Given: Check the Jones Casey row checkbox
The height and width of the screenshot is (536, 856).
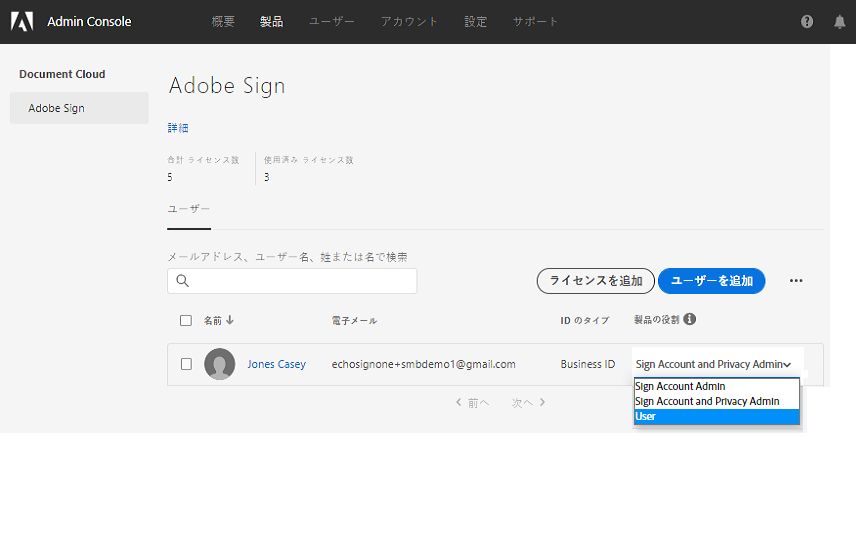Looking at the screenshot, I should point(186,364).
